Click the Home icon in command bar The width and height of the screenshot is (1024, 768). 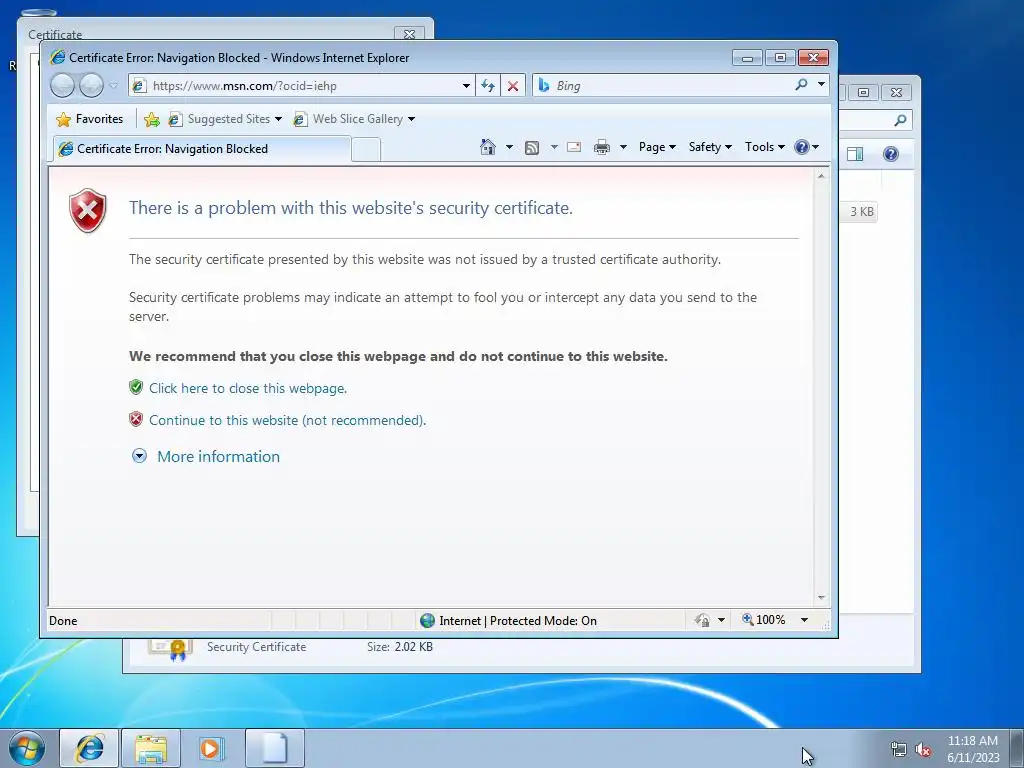point(487,147)
